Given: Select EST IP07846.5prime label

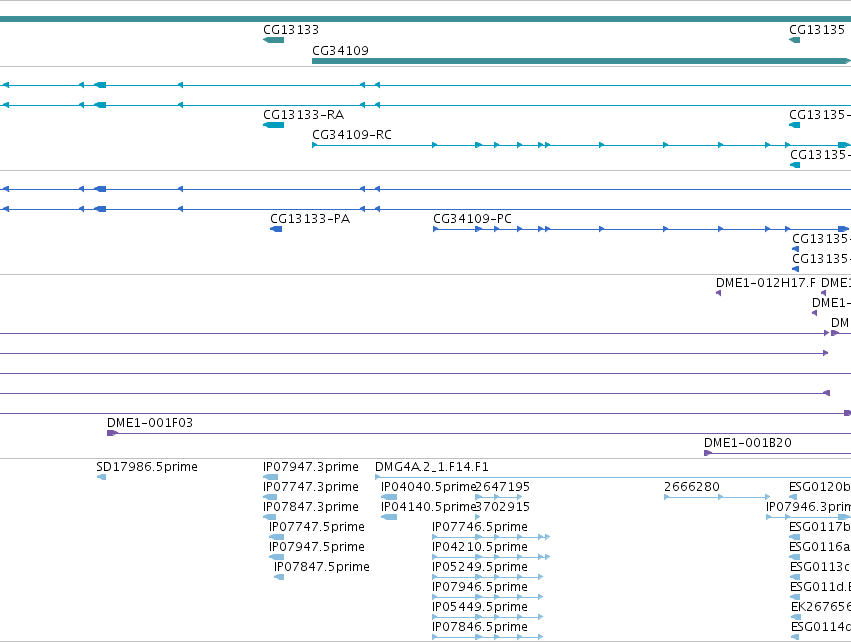Looking at the screenshot, I should tap(480, 627).
